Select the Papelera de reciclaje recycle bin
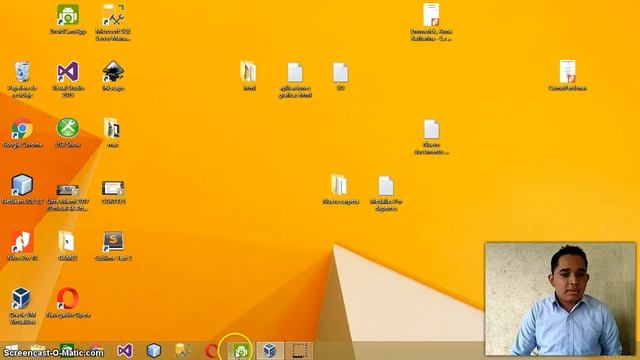 pos(22,79)
